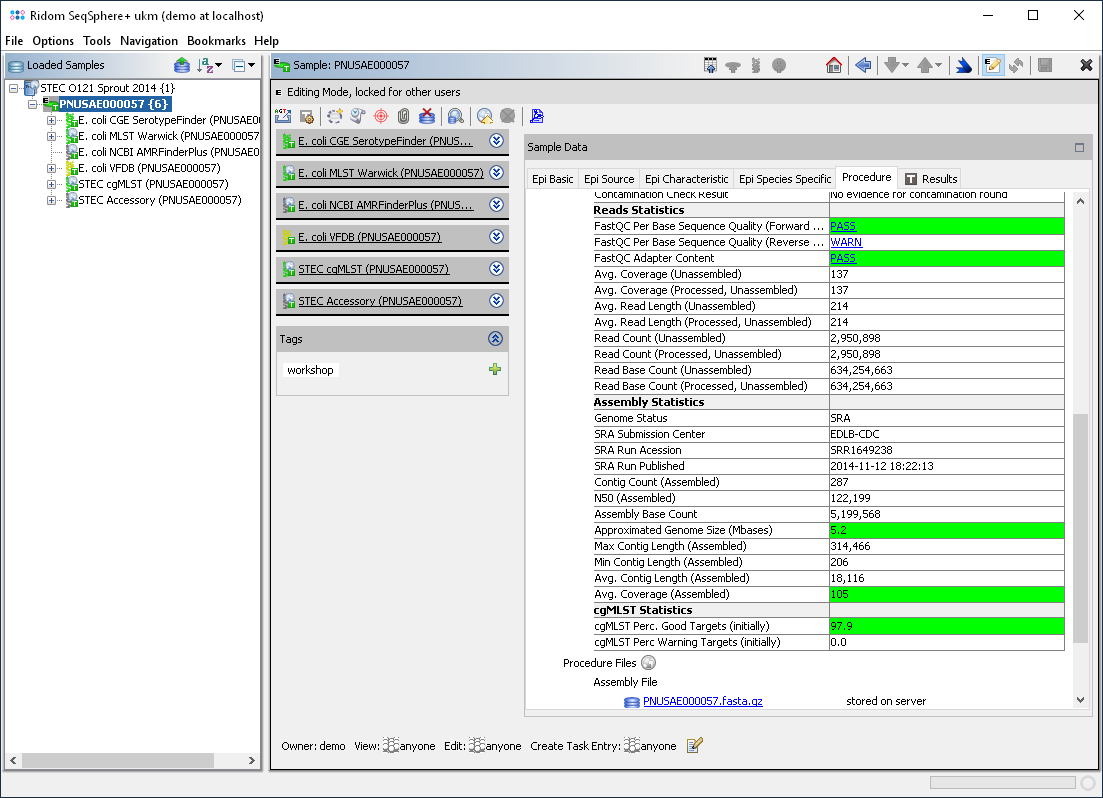Click the blue back arrow icon
1103x798 pixels.
tap(863, 65)
